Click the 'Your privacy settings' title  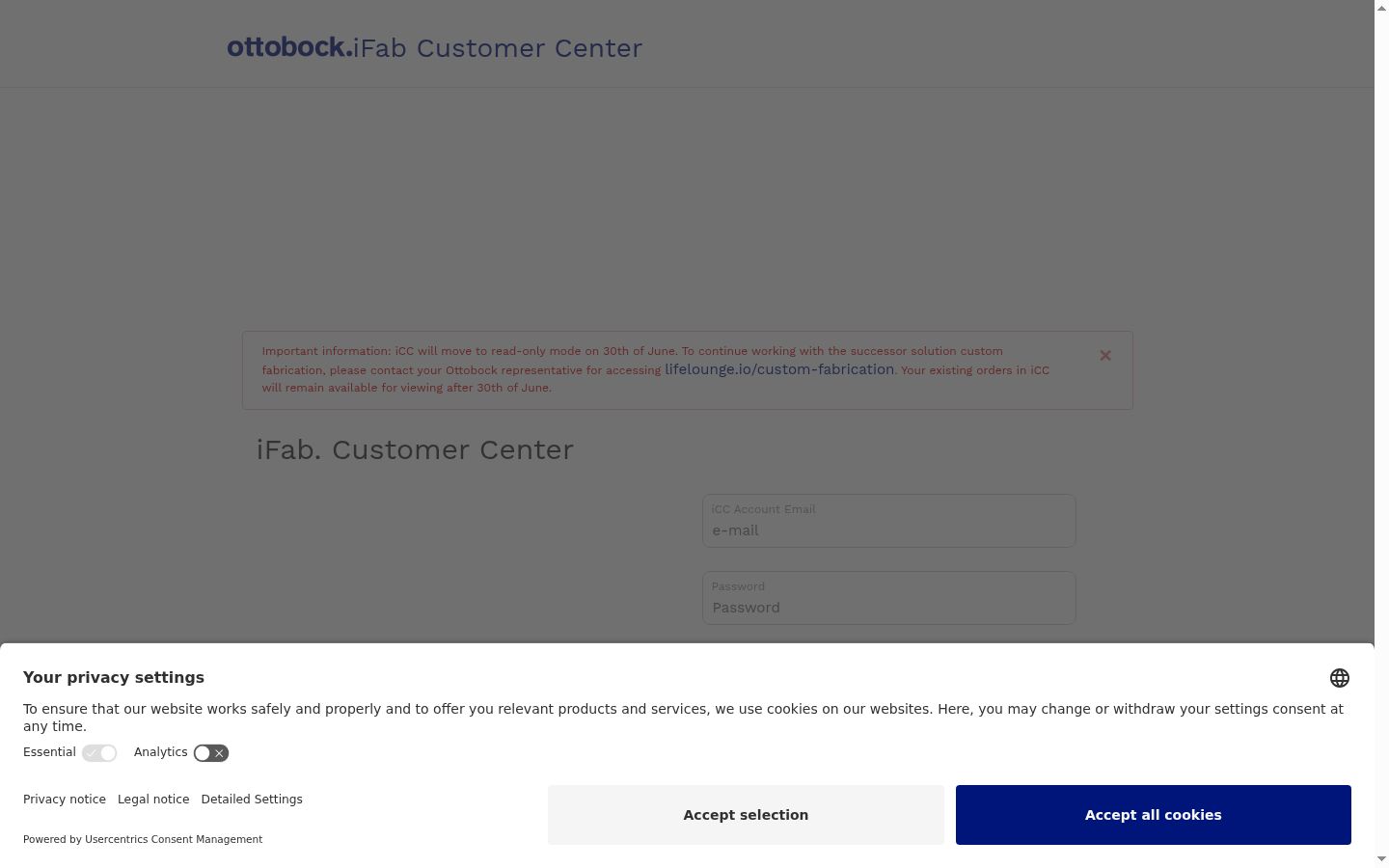point(114,677)
